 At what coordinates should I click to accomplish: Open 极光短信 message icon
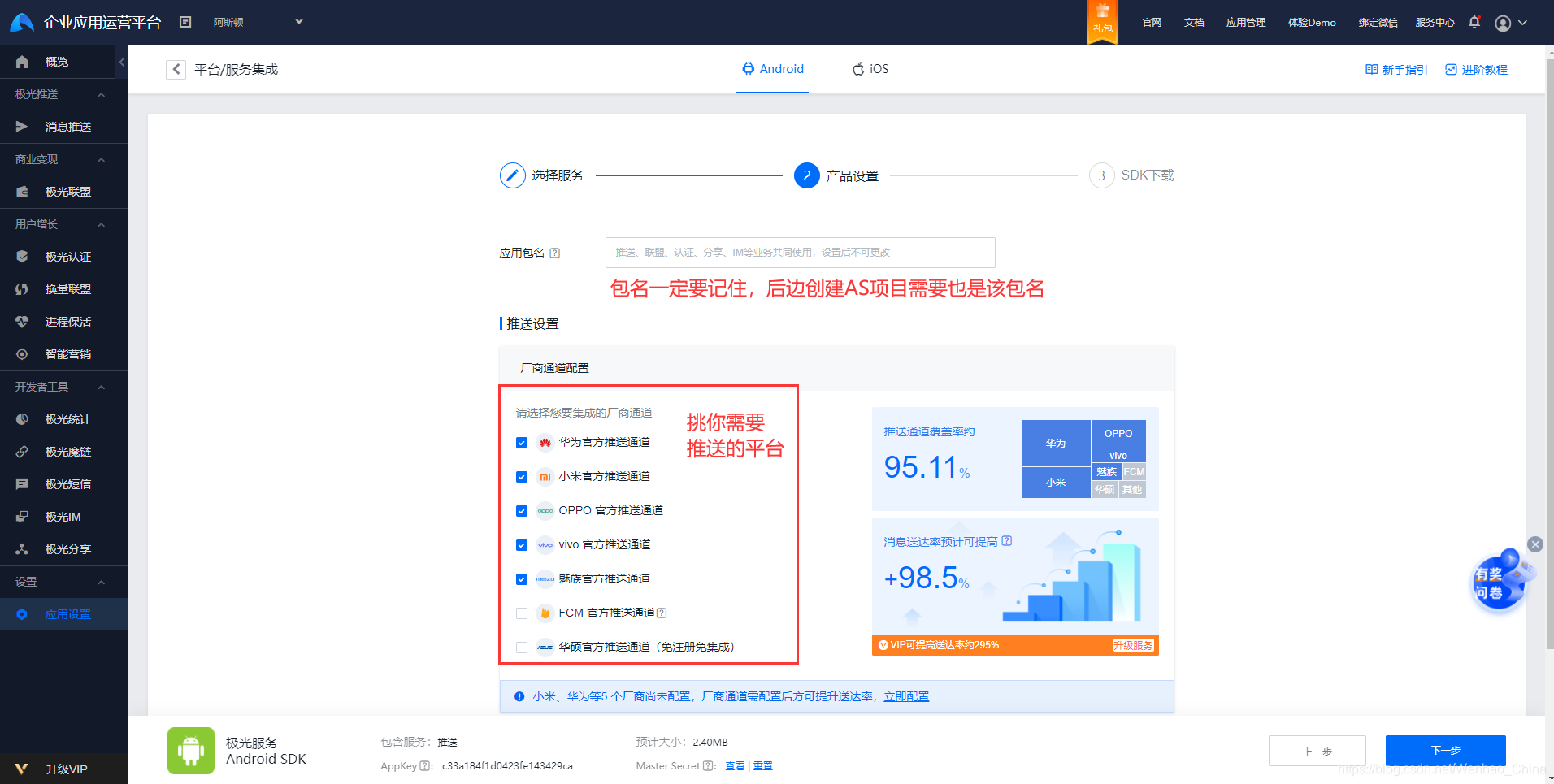pyautogui.click(x=22, y=484)
